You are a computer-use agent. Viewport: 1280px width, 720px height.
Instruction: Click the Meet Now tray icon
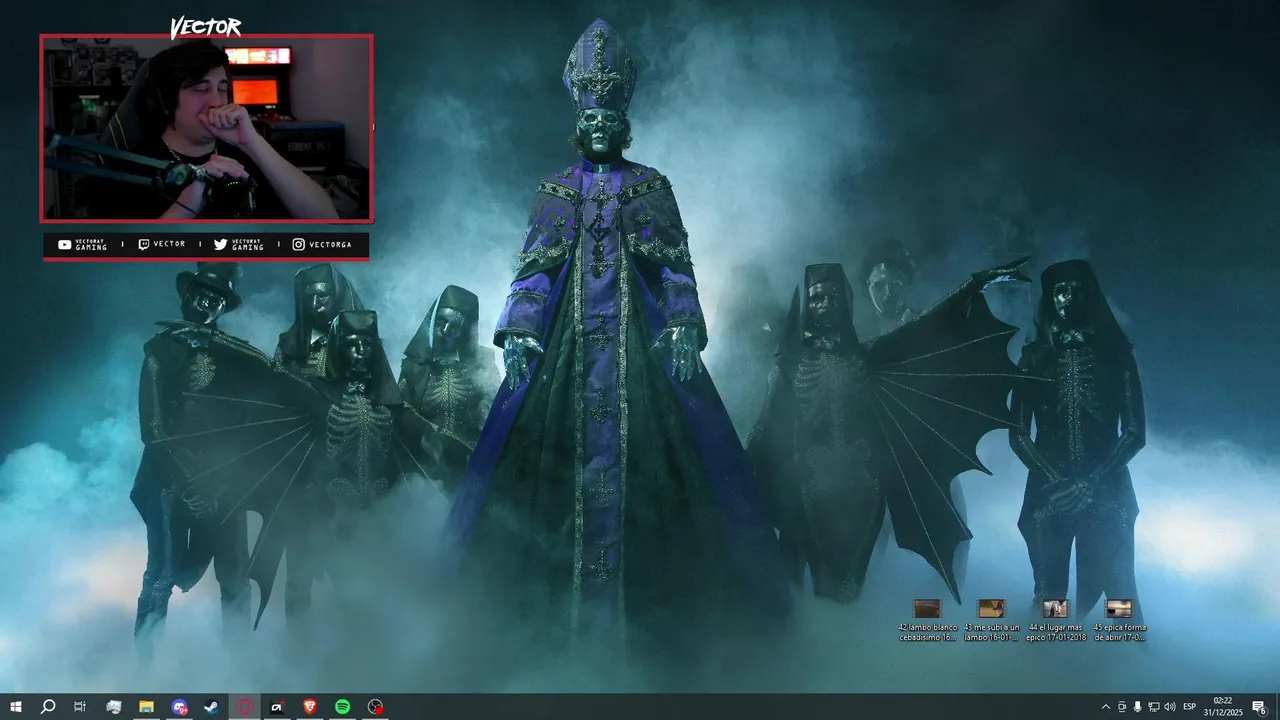coord(1122,707)
